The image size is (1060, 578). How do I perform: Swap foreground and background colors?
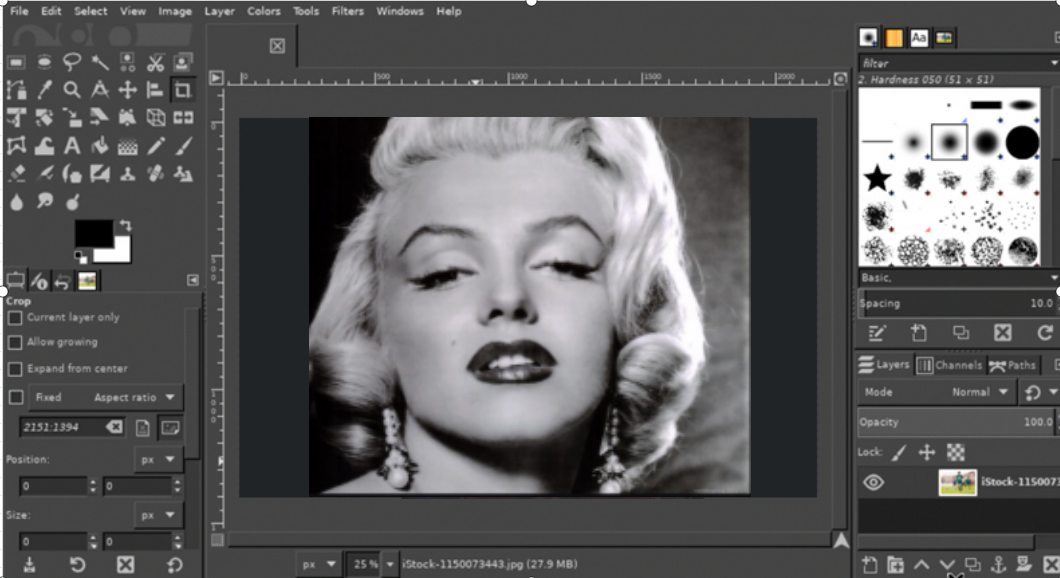tap(126, 225)
